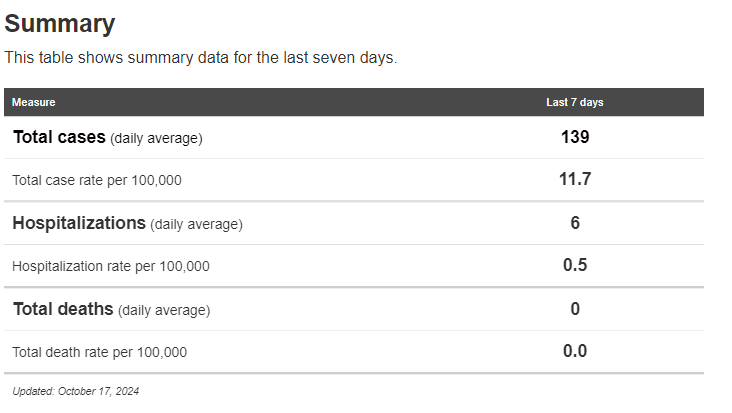
Task: Click the daily average note beside Total cases
Action: point(156,139)
